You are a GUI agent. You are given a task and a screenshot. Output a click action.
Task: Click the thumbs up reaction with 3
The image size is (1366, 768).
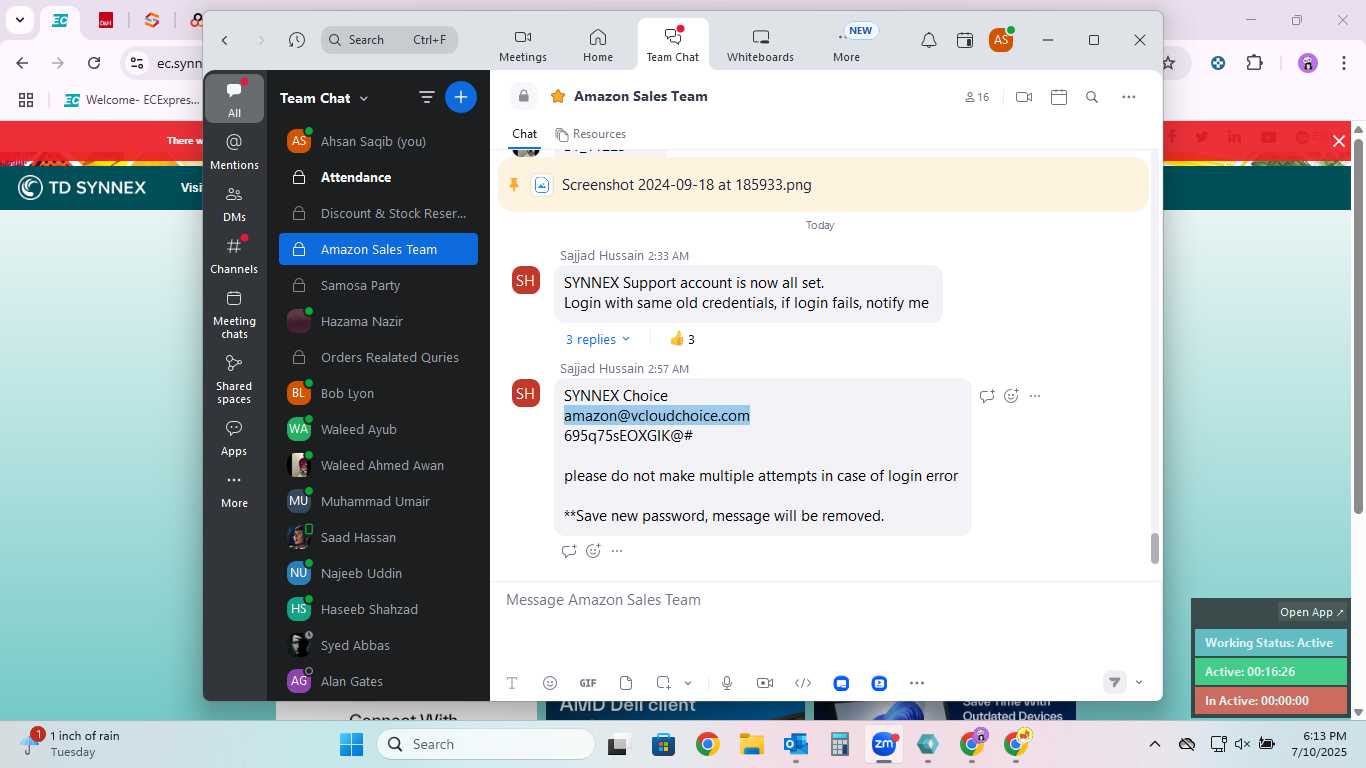point(682,339)
